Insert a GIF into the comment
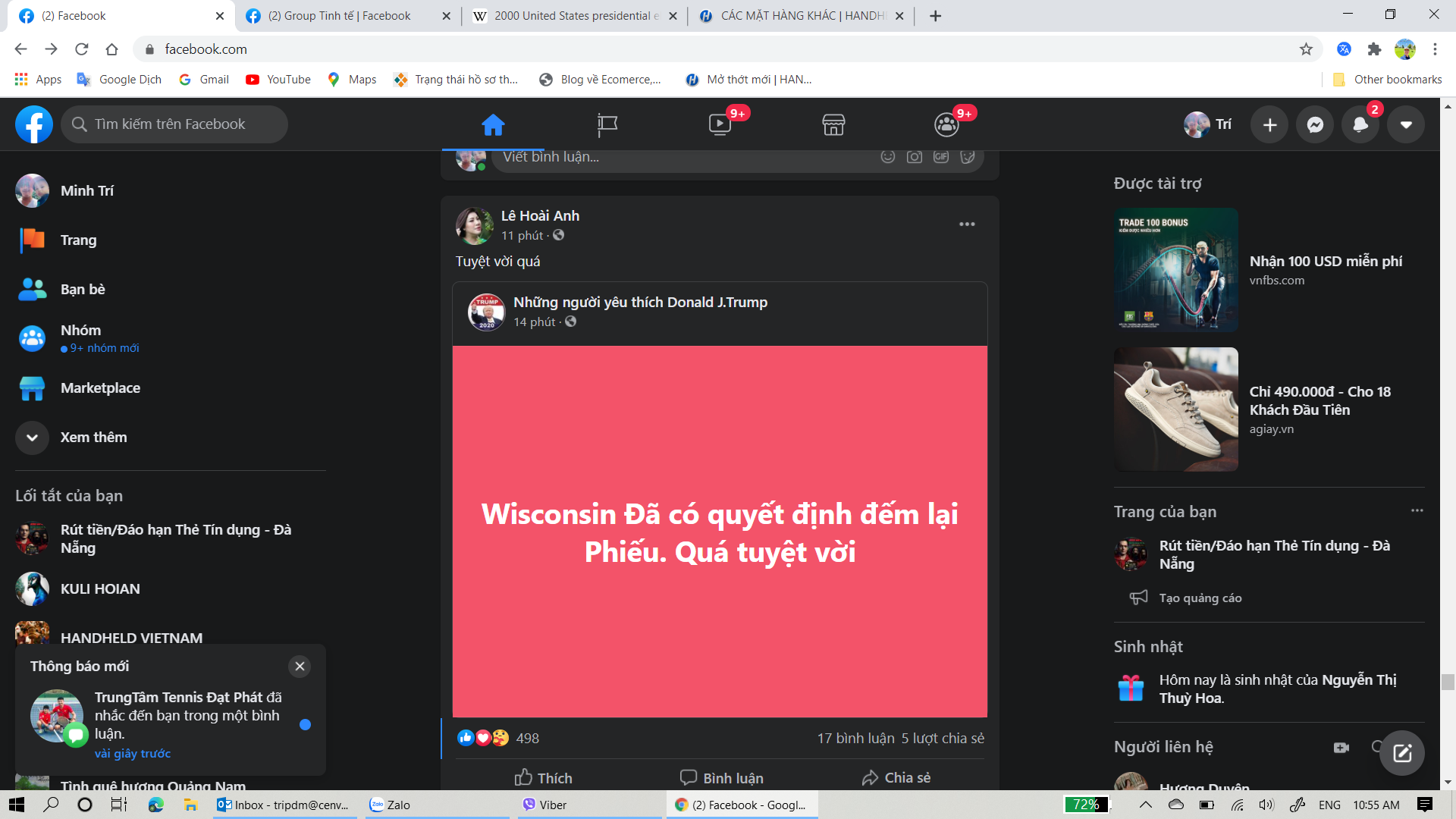This screenshot has height=819, width=1456. point(940,156)
